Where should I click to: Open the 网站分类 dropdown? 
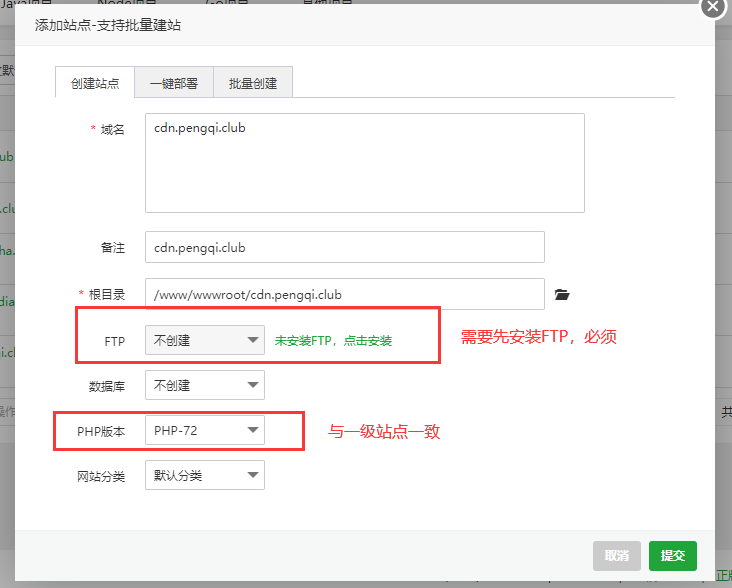pos(204,475)
